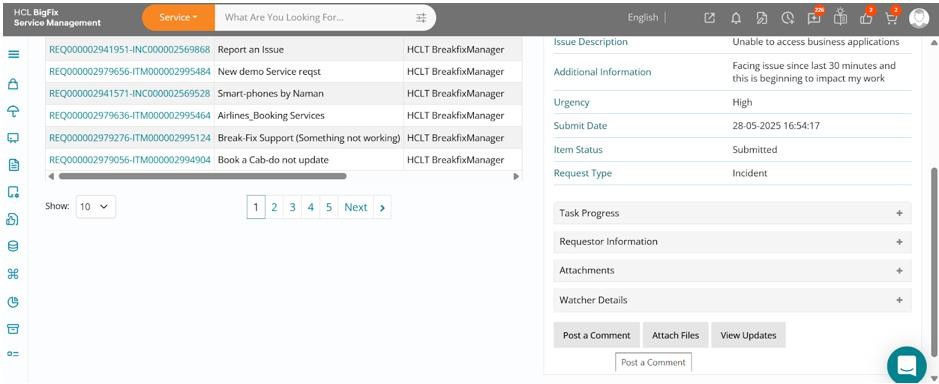Click the external link icon in header

[709, 18]
